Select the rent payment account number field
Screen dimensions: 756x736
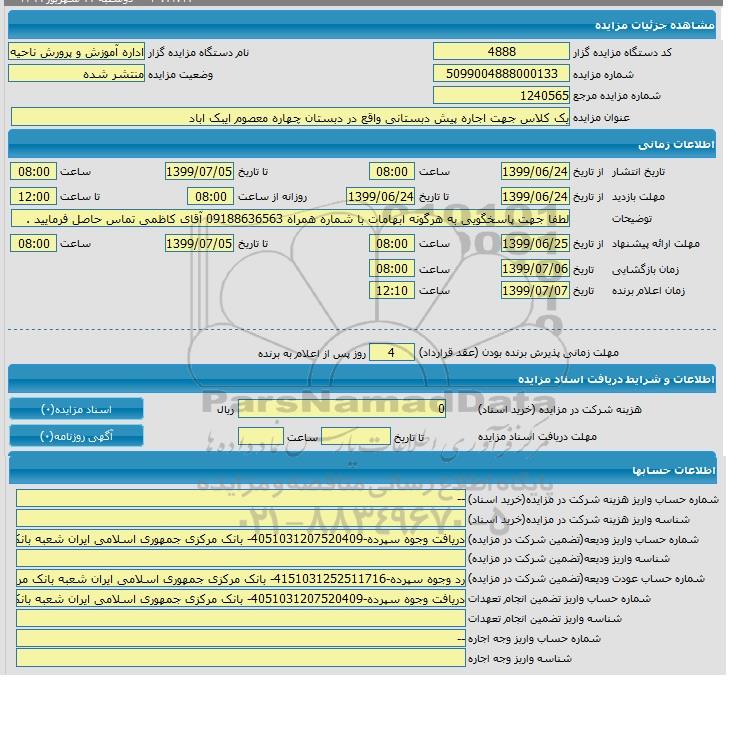tap(241, 638)
